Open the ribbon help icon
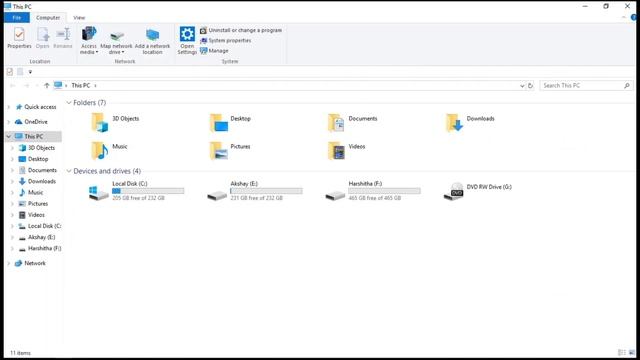The width and height of the screenshot is (640, 360). [x=633, y=18]
